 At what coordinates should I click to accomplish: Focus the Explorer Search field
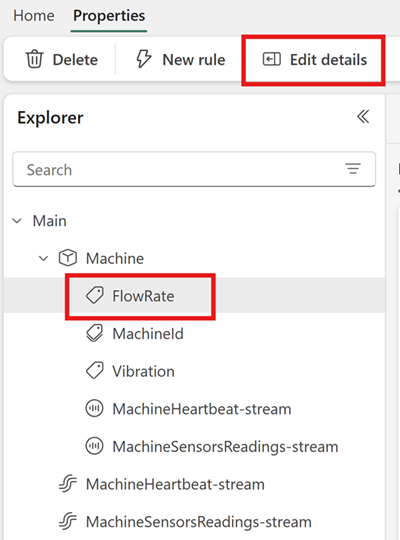(194, 169)
